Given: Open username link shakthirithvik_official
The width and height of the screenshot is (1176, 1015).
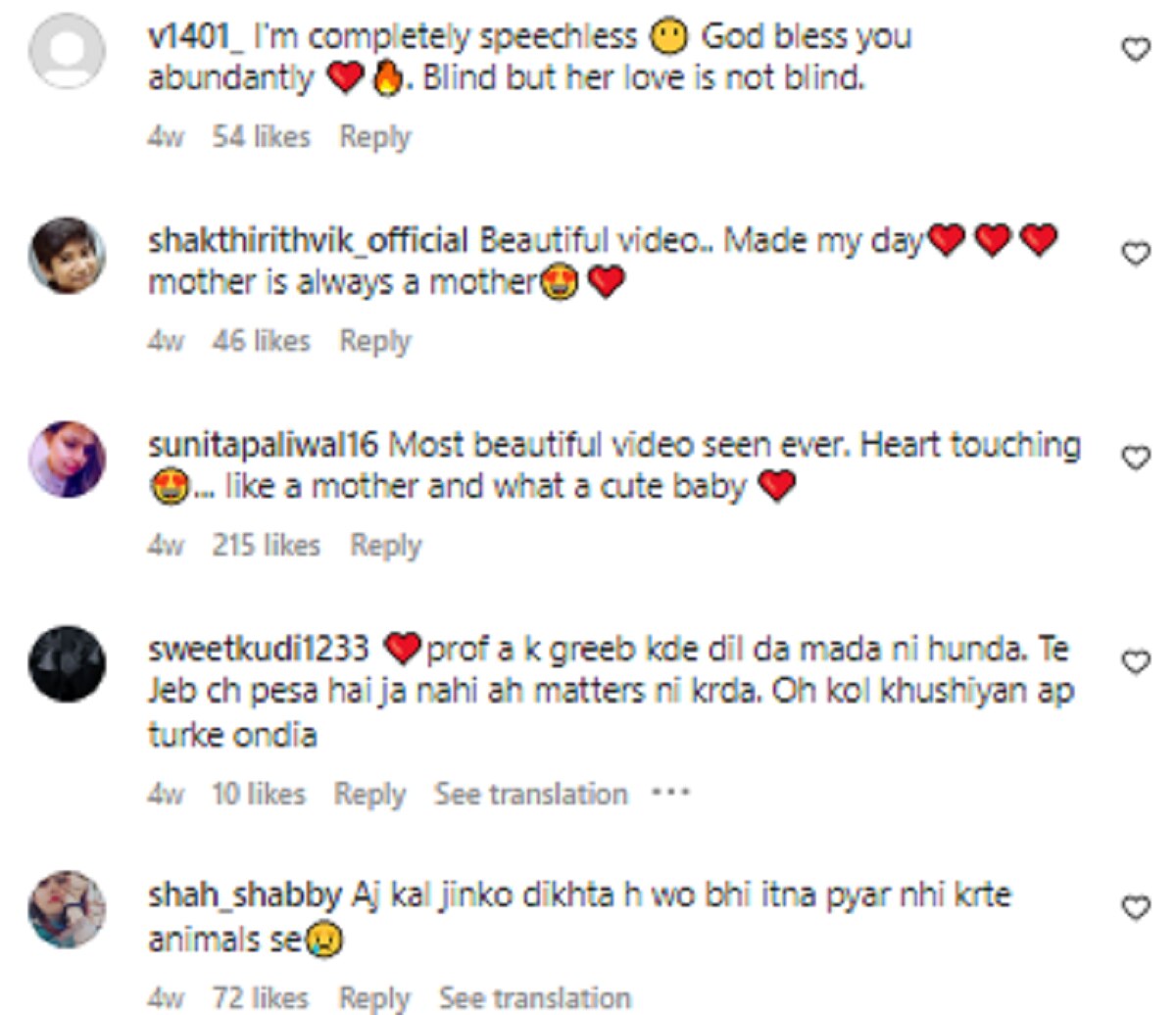Looking at the screenshot, I should [308, 240].
